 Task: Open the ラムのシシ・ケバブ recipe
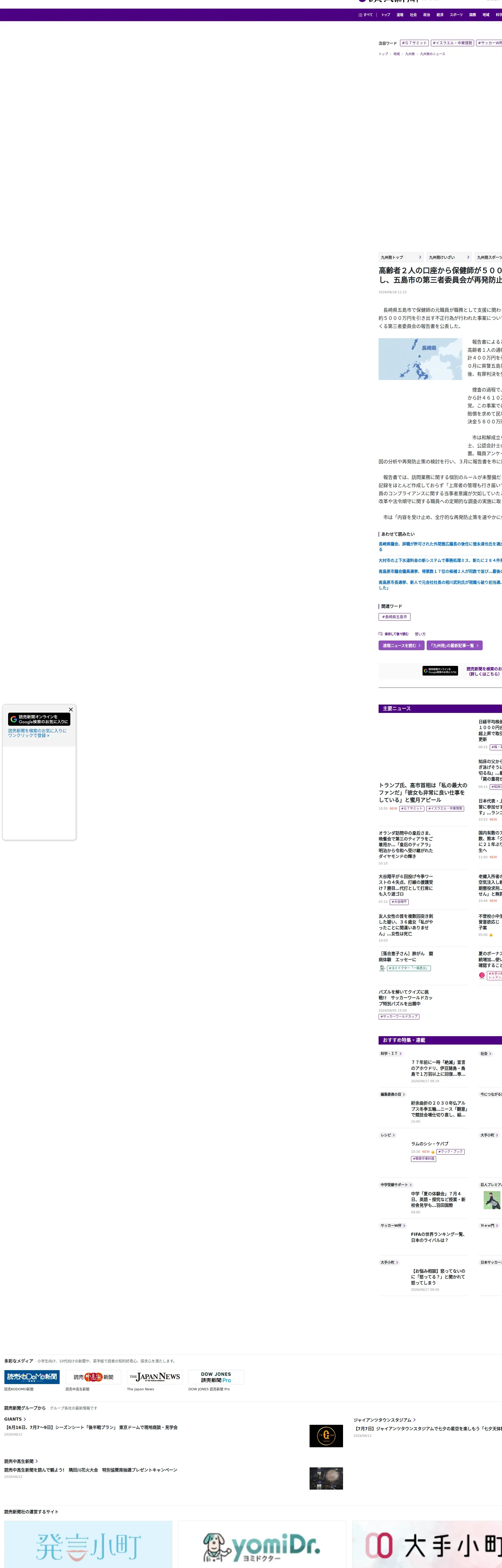point(430,1144)
